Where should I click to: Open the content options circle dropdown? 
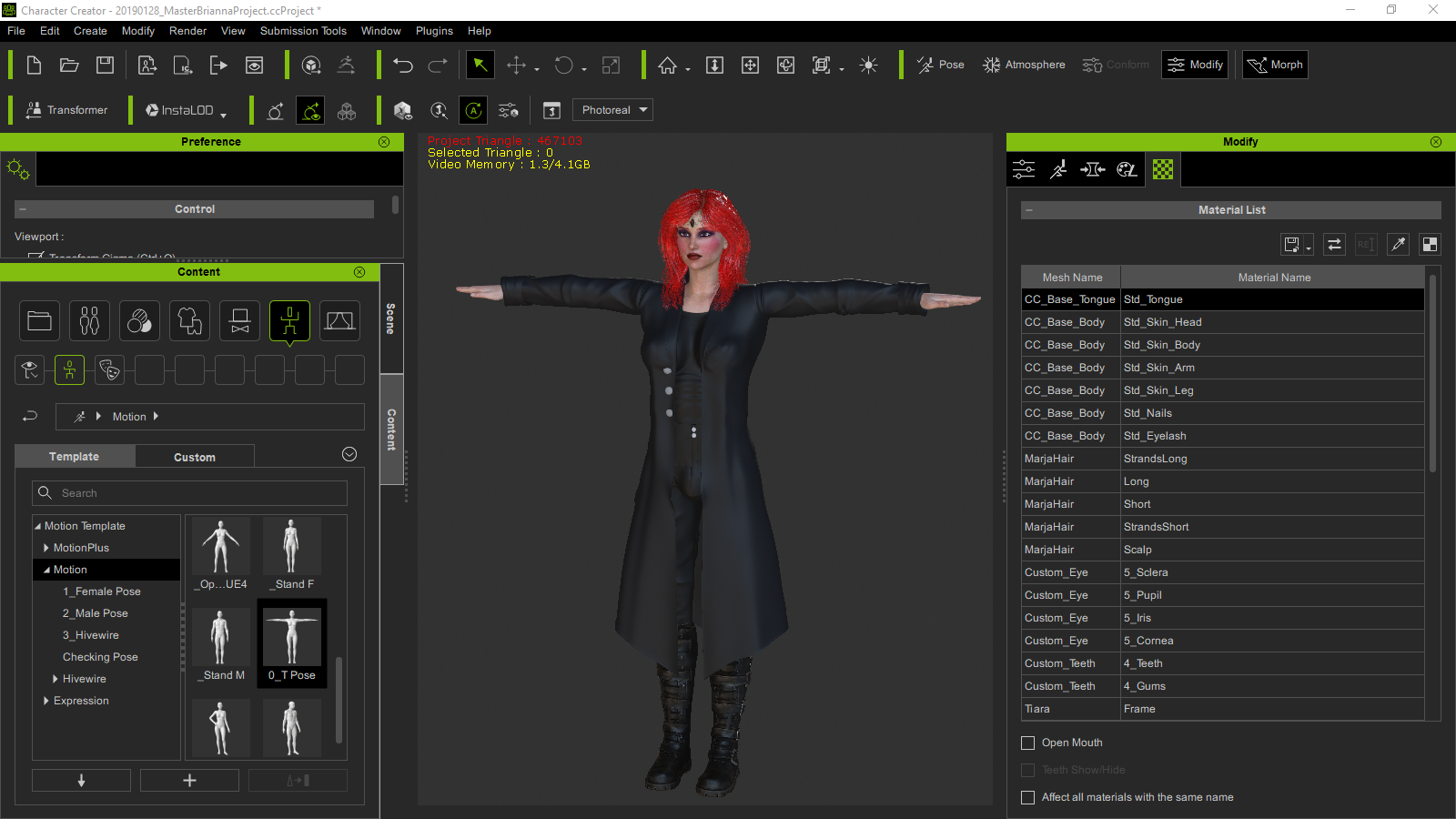(349, 454)
